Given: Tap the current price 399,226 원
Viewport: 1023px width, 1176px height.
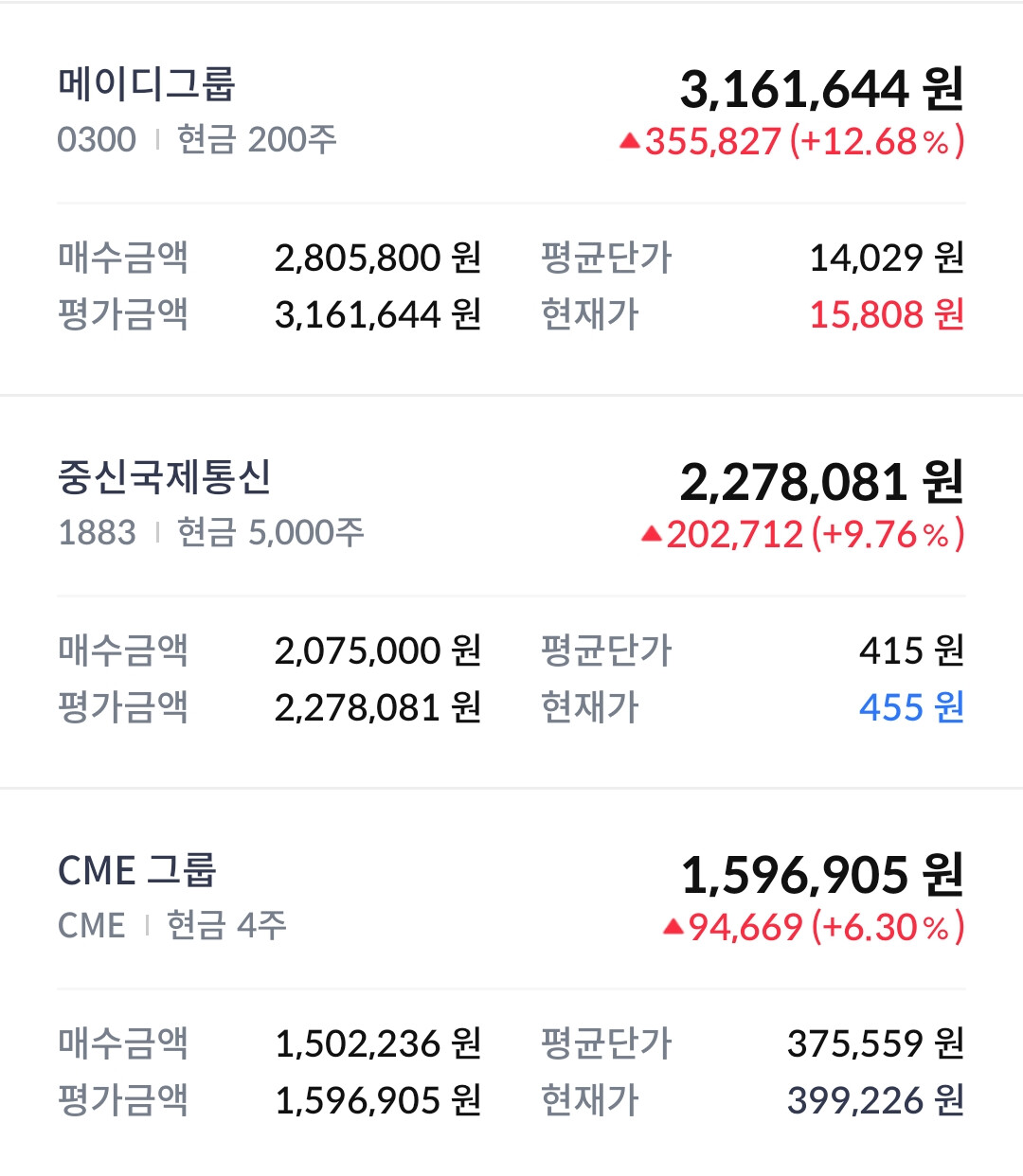Looking at the screenshot, I should point(875,1100).
